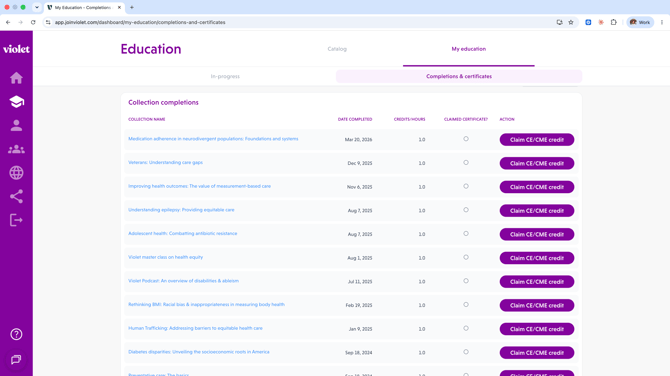Screen dimensions: 670x376
Task: Claim CE/CME credit for Adolescent health
Action: pyautogui.click(x=537, y=234)
